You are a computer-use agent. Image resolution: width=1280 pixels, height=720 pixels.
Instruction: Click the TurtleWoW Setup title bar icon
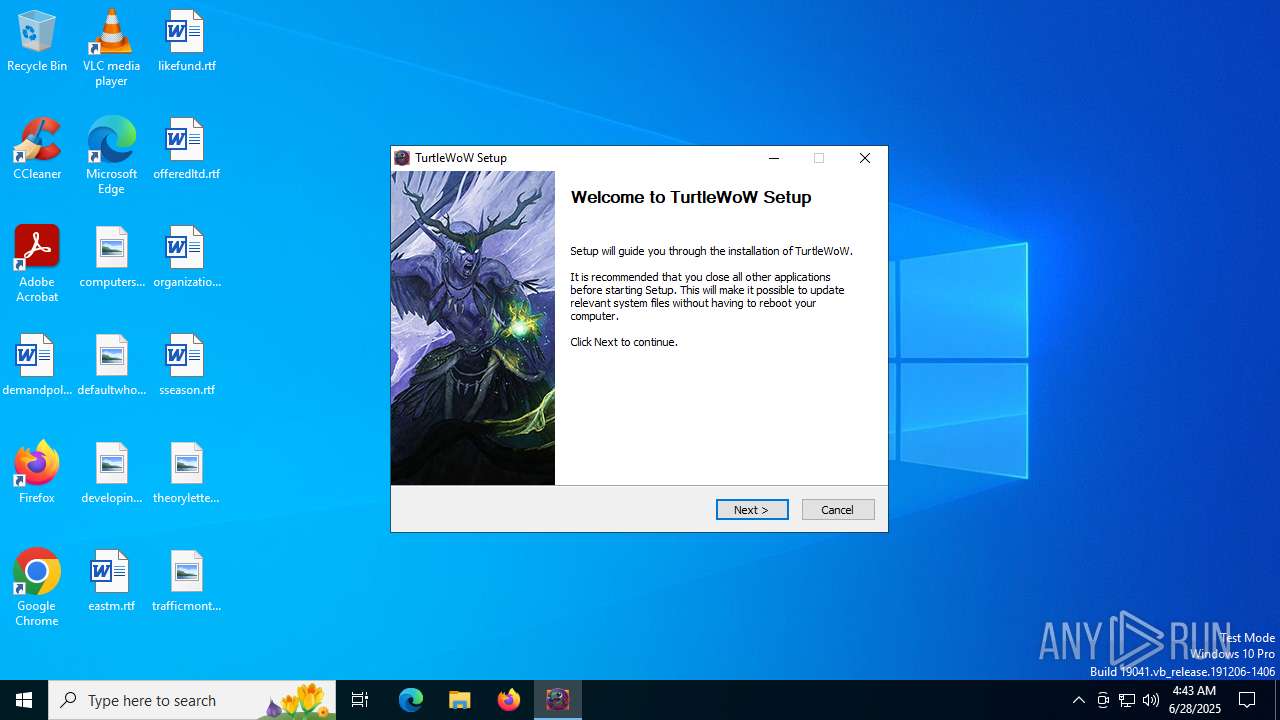(402, 158)
